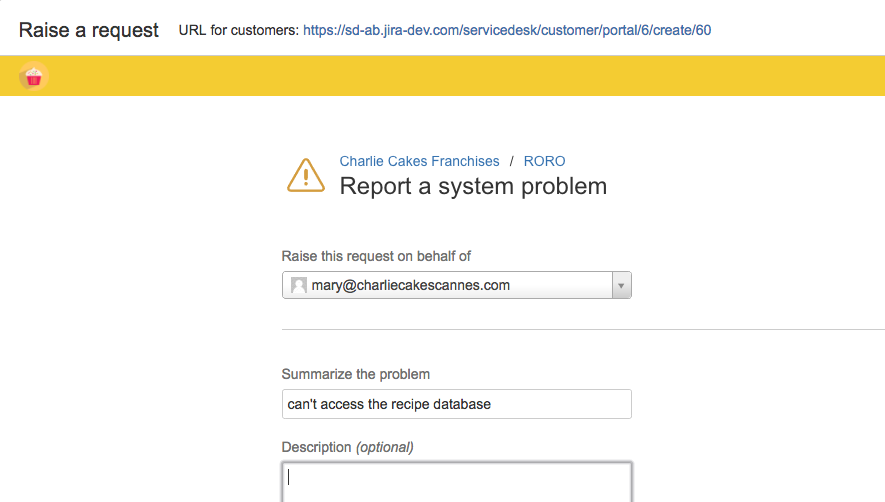Viewport: 885px width, 502px height.
Task: Click the Summarize the problem label
Action: tap(356, 374)
